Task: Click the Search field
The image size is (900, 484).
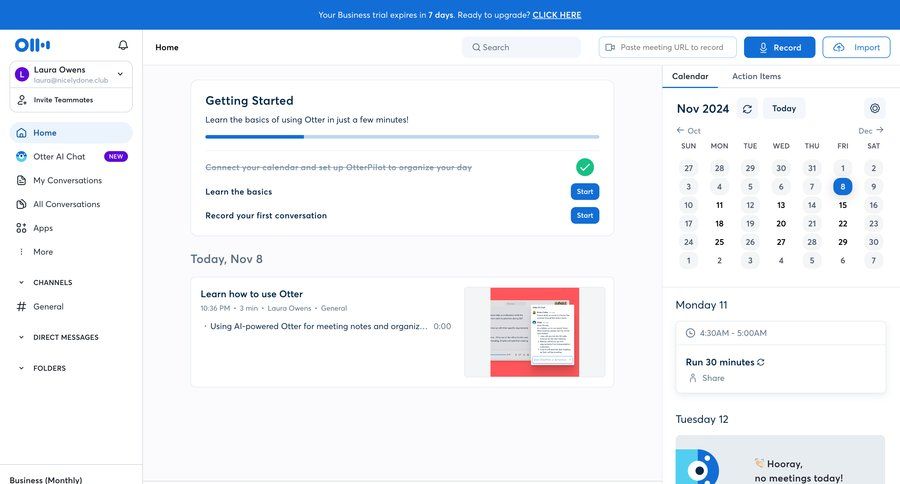Action: click(521, 47)
